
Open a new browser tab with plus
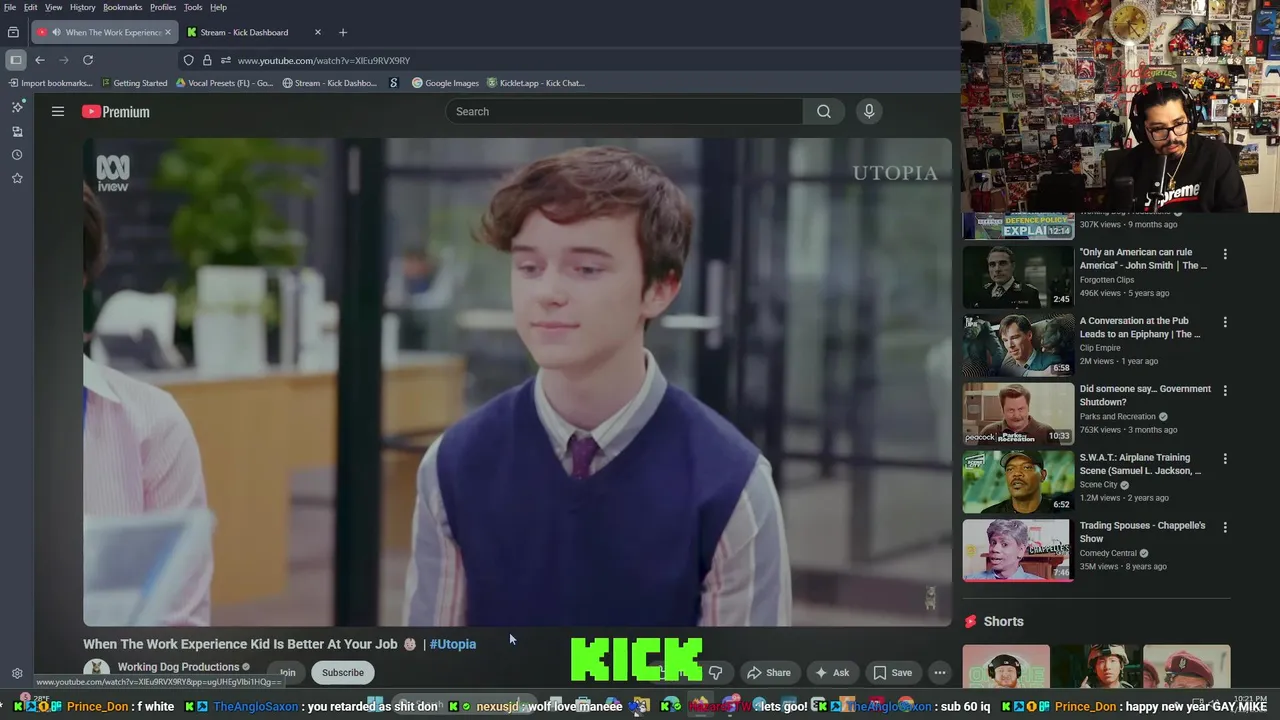[343, 32]
